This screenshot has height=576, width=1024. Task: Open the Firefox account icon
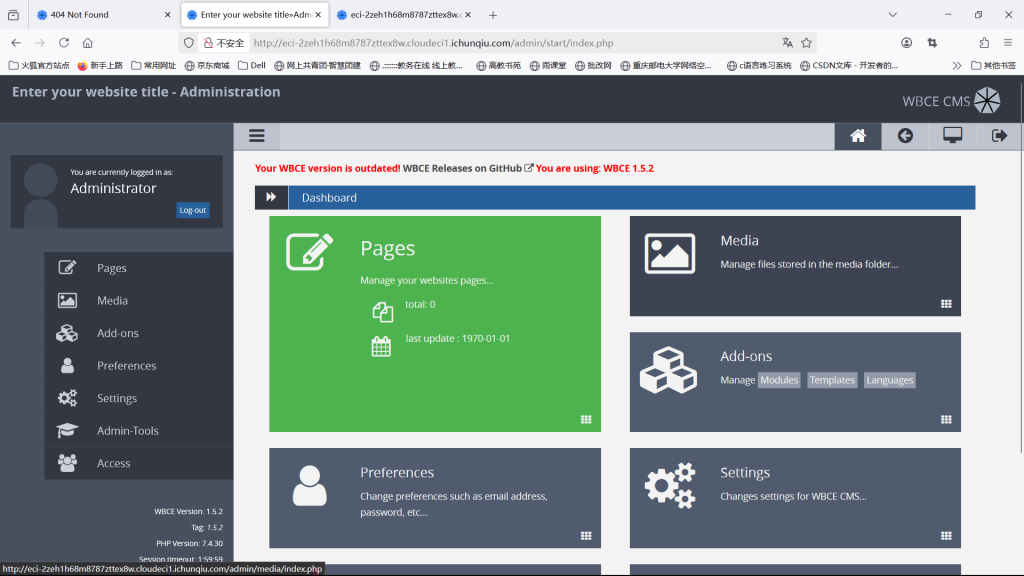click(906, 43)
